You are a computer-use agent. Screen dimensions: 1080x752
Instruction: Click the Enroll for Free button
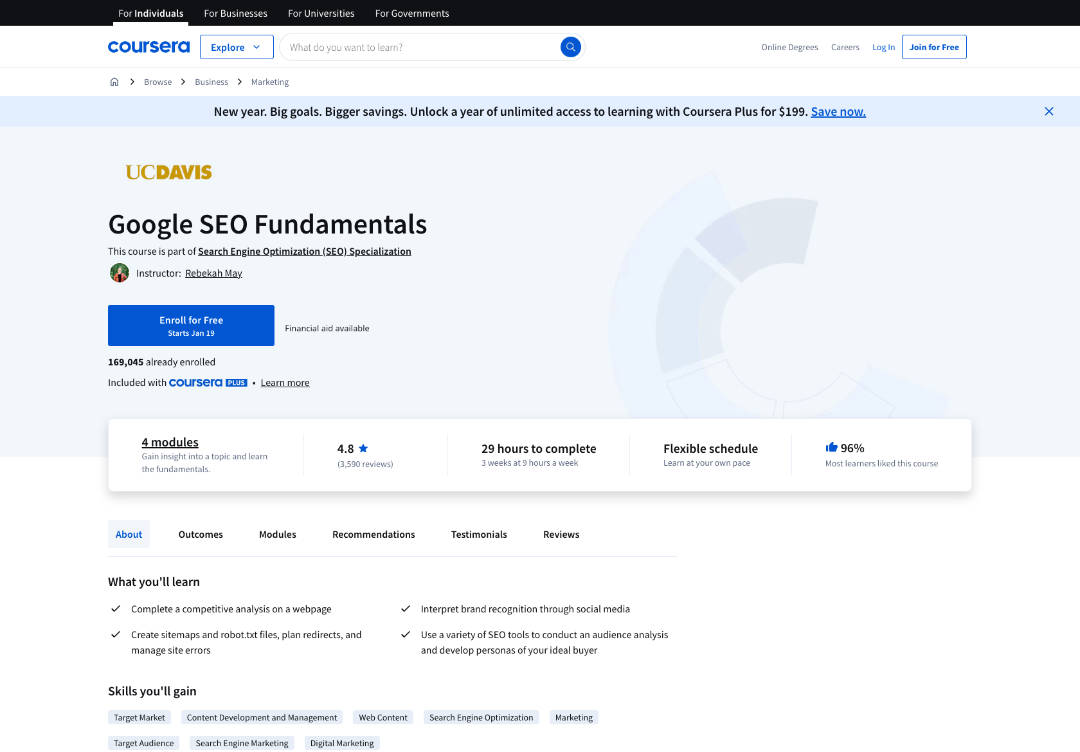(191, 325)
